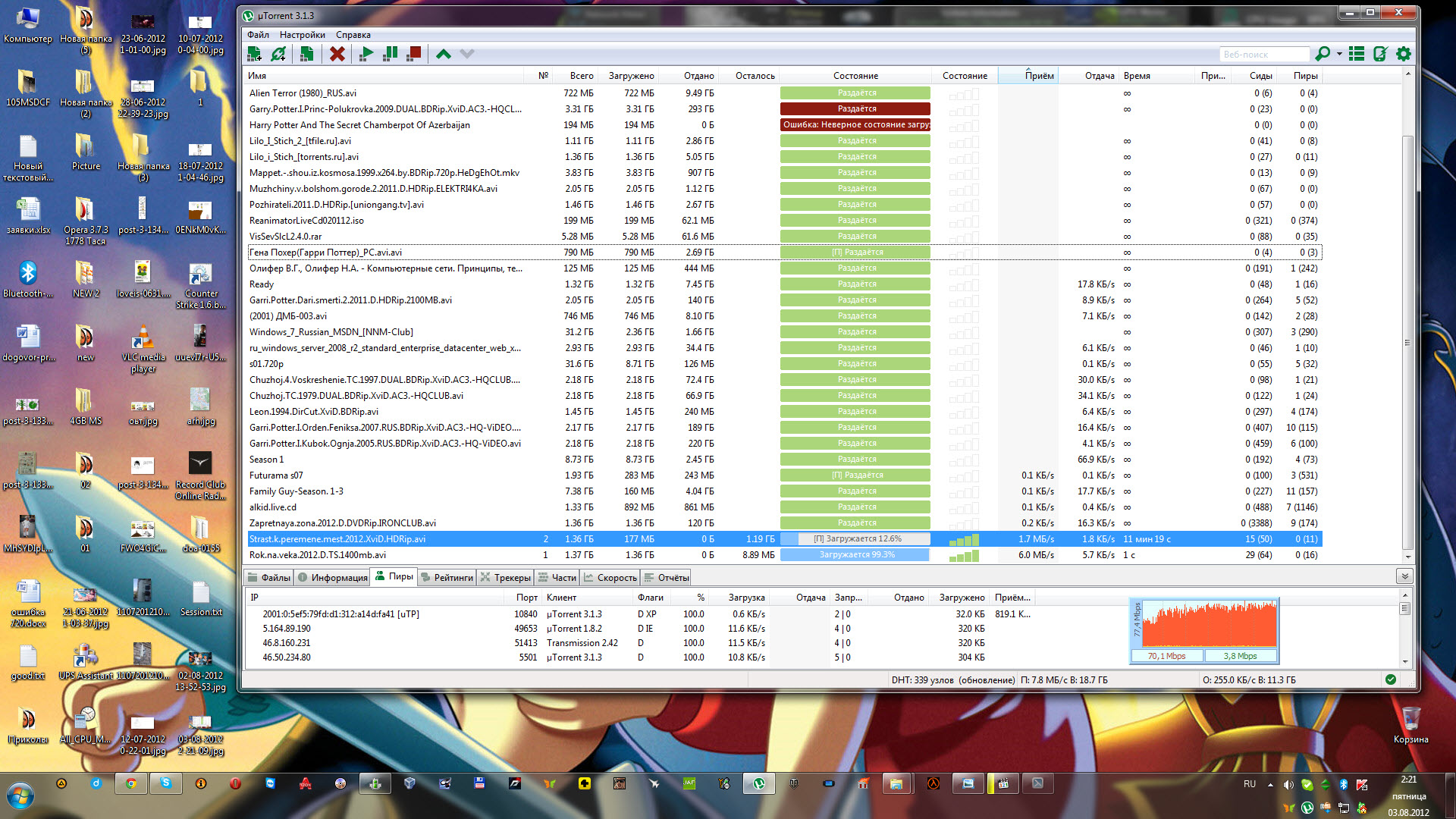Image resolution: width=1456 pixels, height=819 pixels.
Task: Open the Counter Strike 1.6 desktop shortcut
Action: (201, 286)
